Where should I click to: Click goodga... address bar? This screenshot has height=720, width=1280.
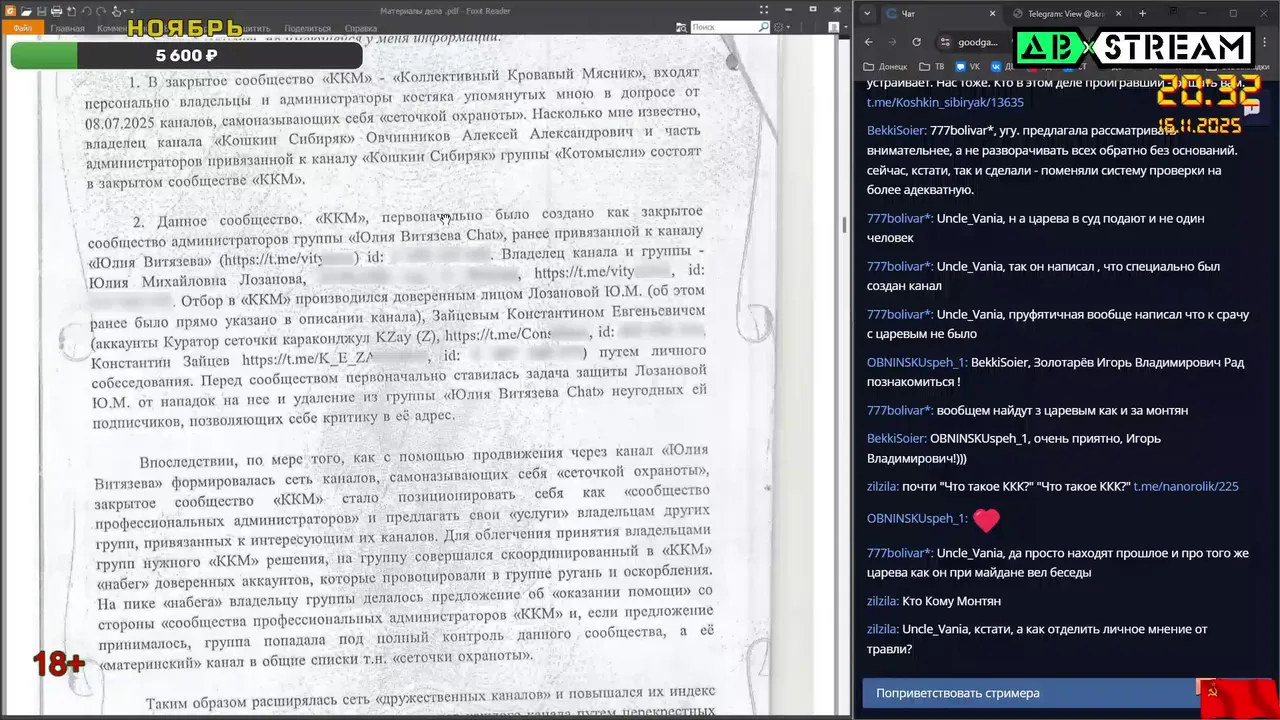pos(978,42)
